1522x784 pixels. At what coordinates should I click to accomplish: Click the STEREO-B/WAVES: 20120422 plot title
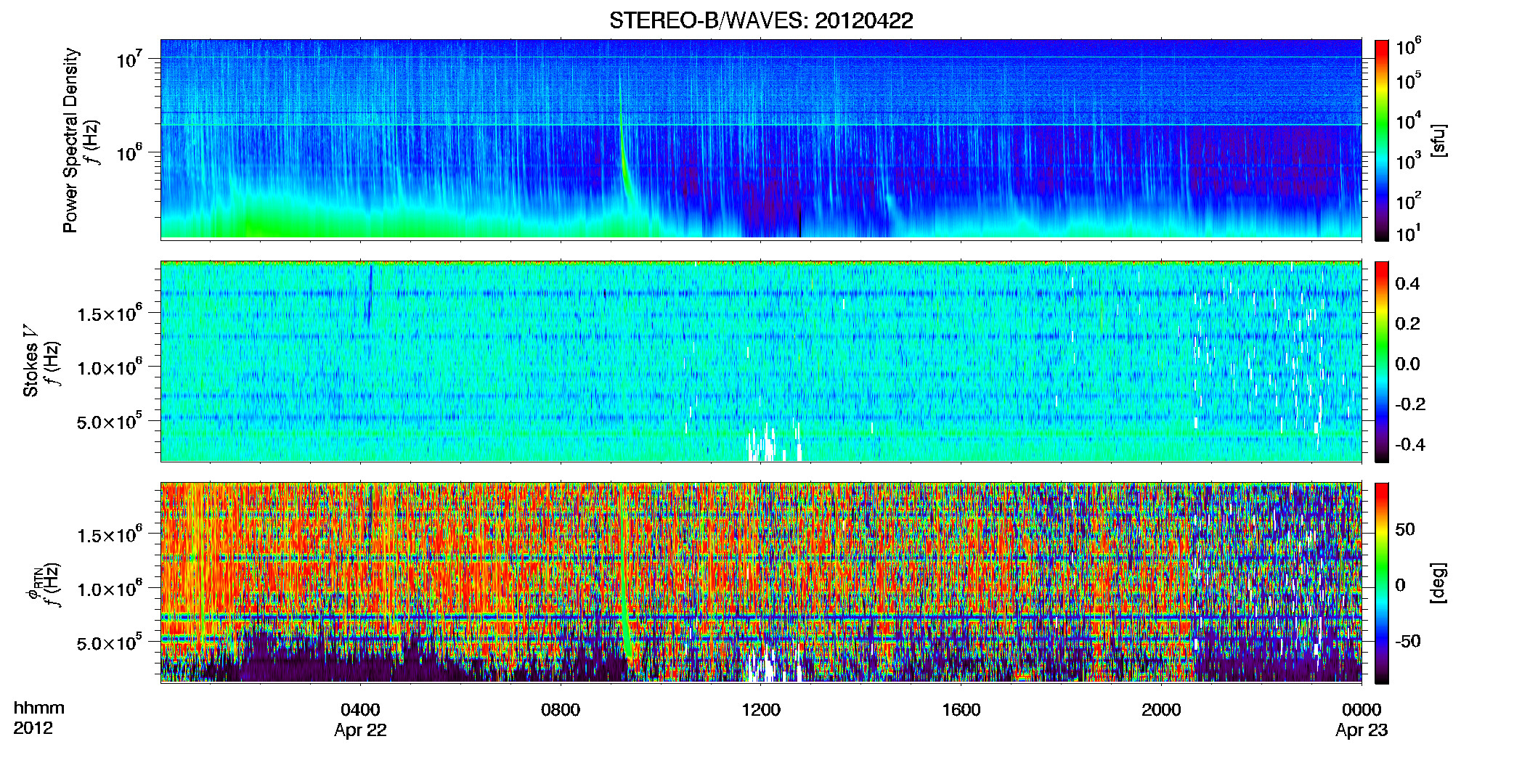coord(761,21)
